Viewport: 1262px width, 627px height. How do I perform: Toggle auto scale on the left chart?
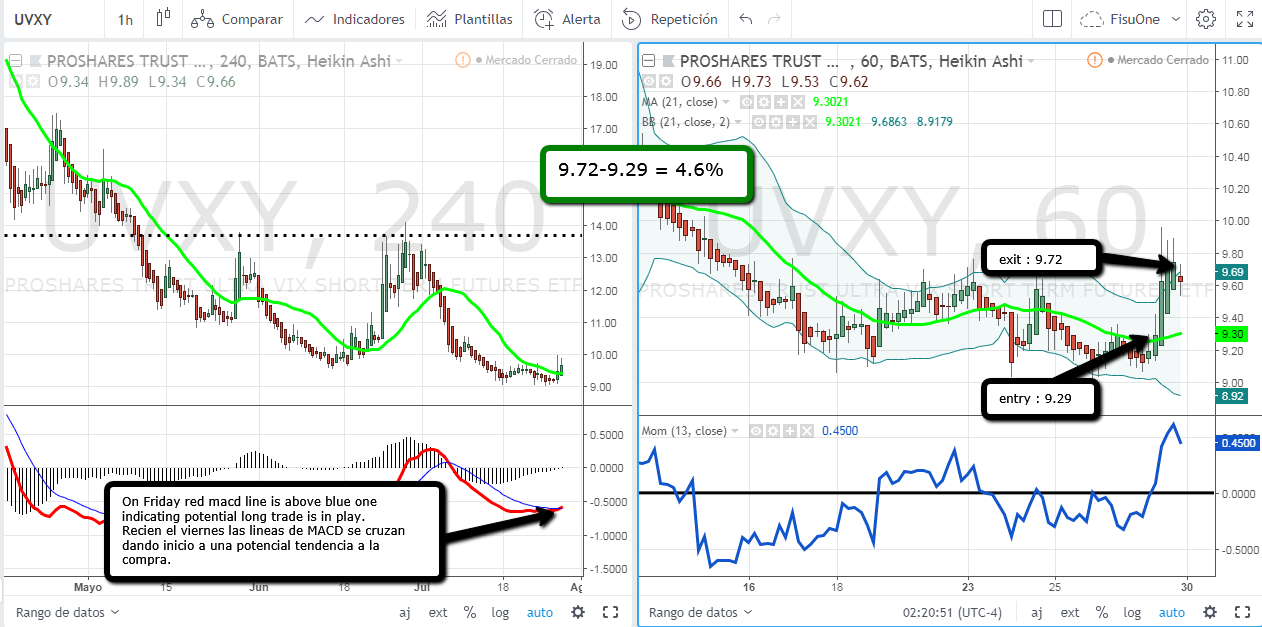(540, 612)
